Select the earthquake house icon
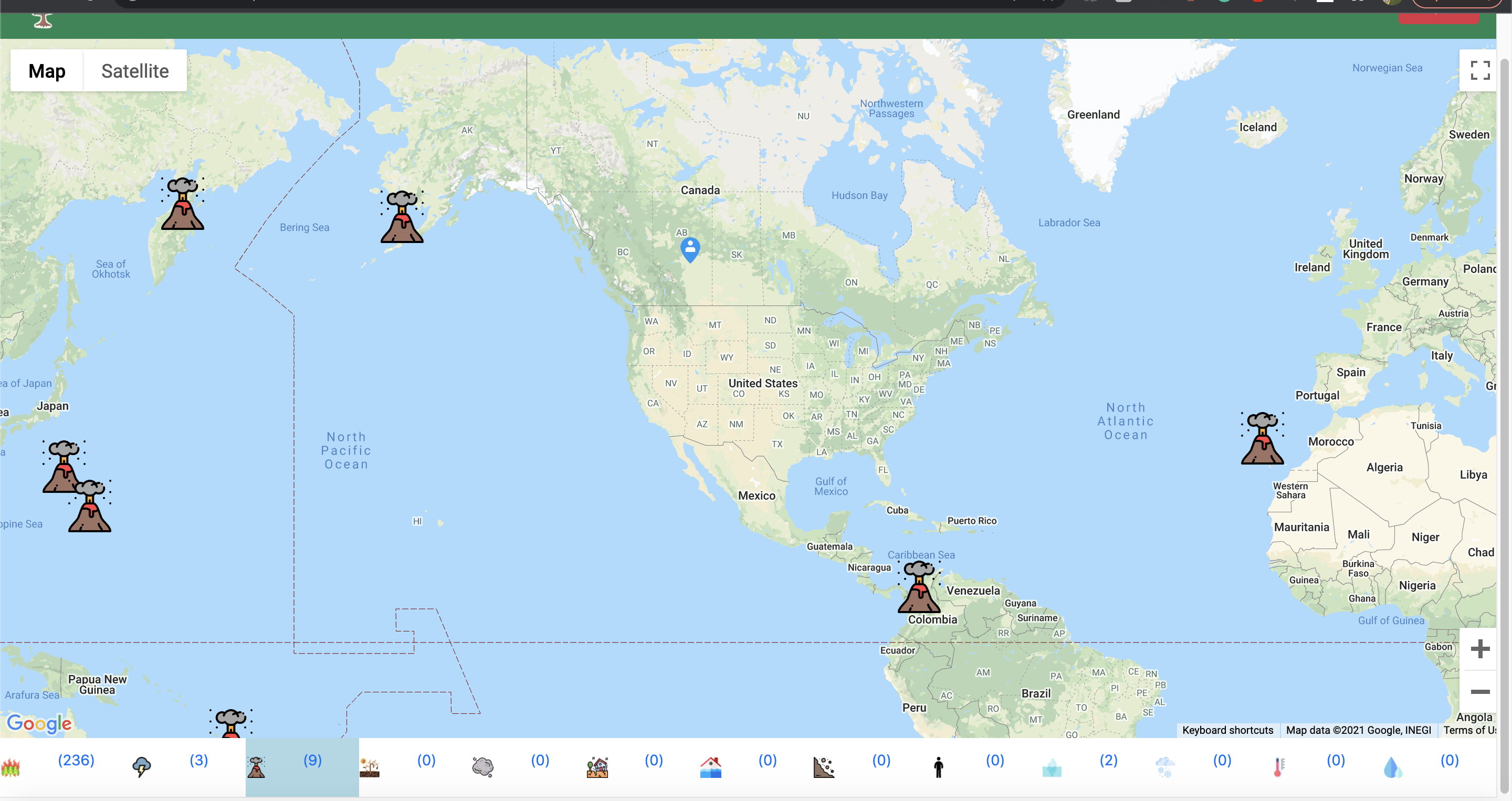This screenshot has height=801, width=1512. pos(597,767)
